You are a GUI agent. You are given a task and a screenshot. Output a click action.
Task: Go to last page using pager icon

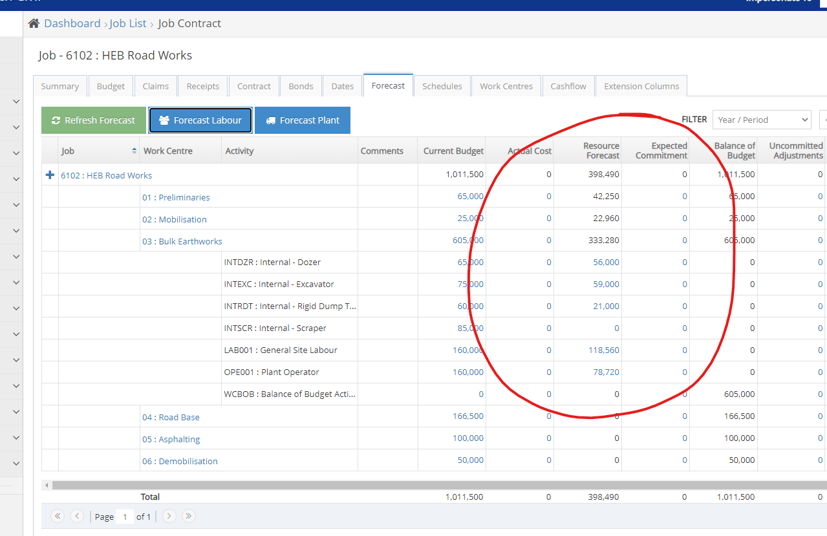tap(188, 516)
